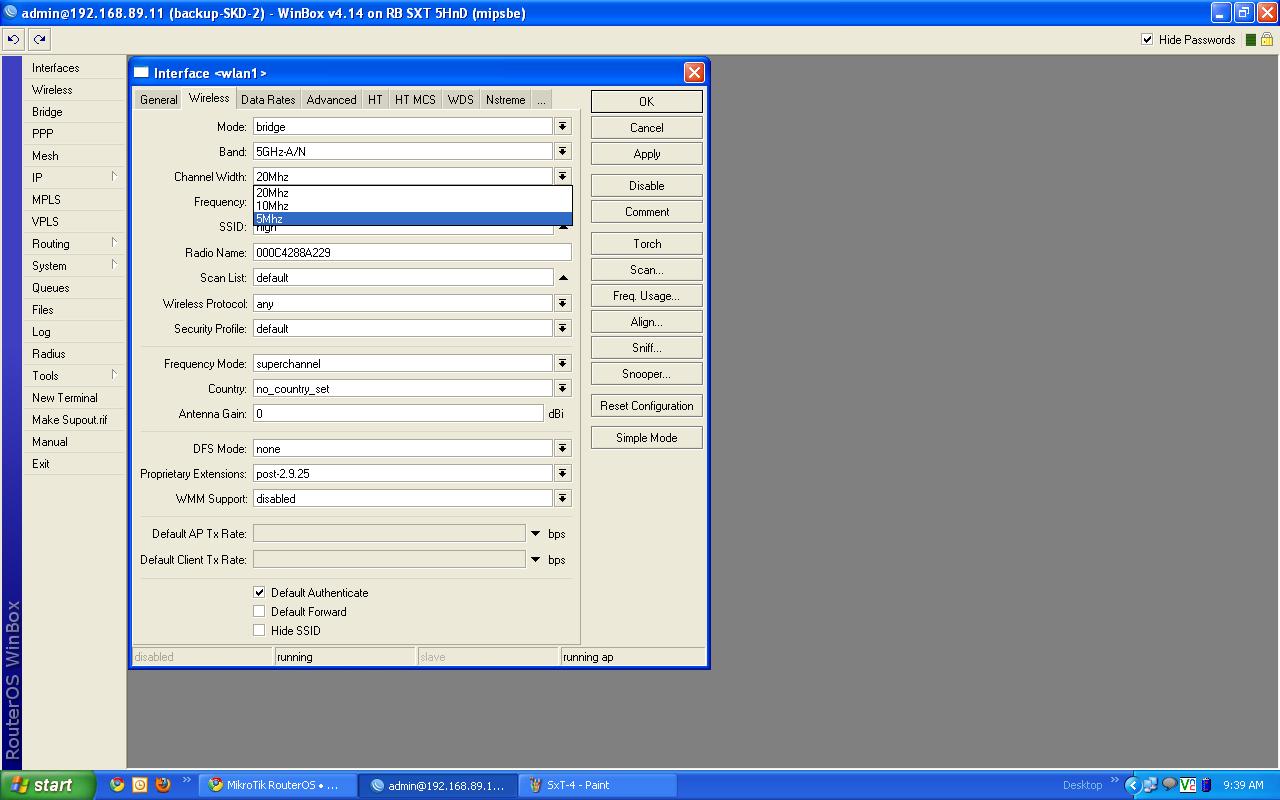Enable the Default Forward checkbox
Screen dimensions: 1280x800
pos(259,611)
